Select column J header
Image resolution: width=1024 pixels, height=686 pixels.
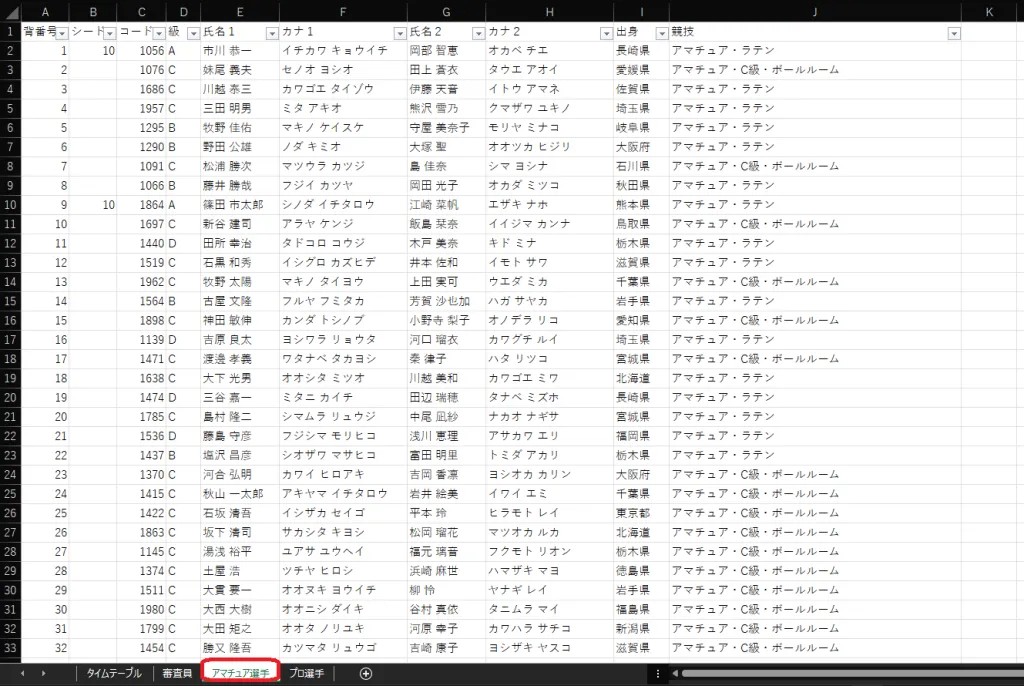(815, 12)
